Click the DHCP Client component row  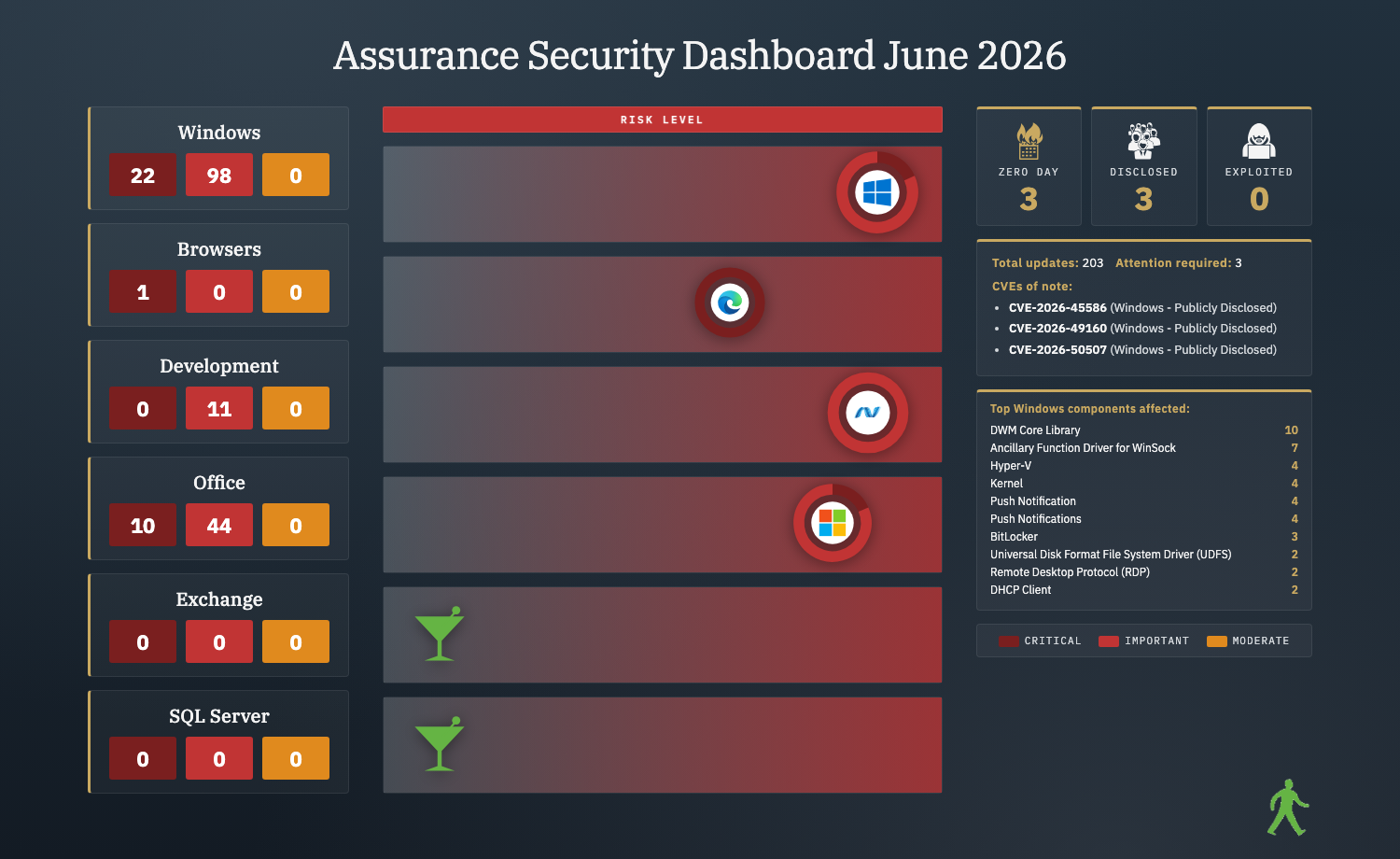click(x=1144, y=590)
